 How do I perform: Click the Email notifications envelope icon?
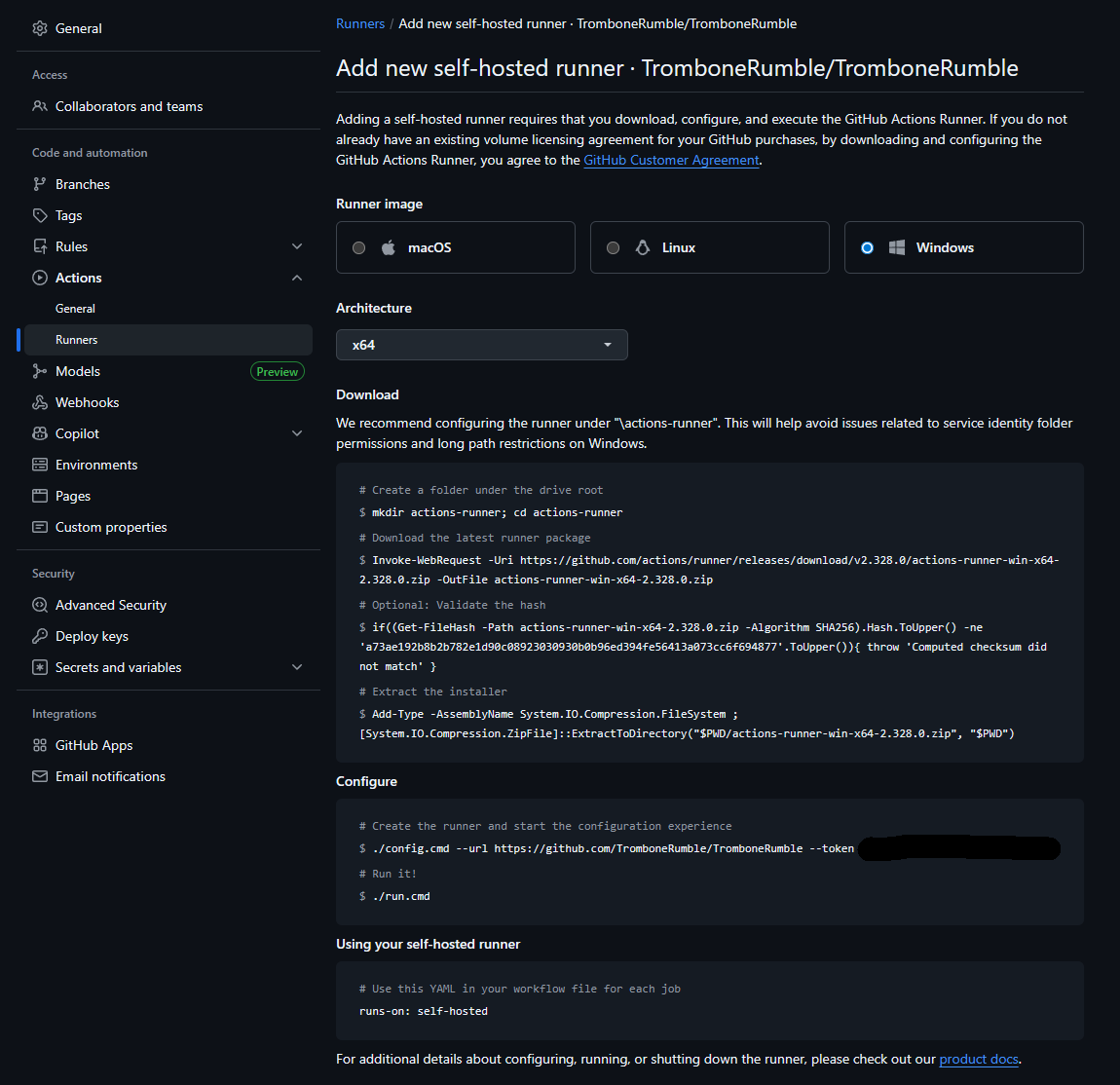pyautogui.click(x=40, y=776)
